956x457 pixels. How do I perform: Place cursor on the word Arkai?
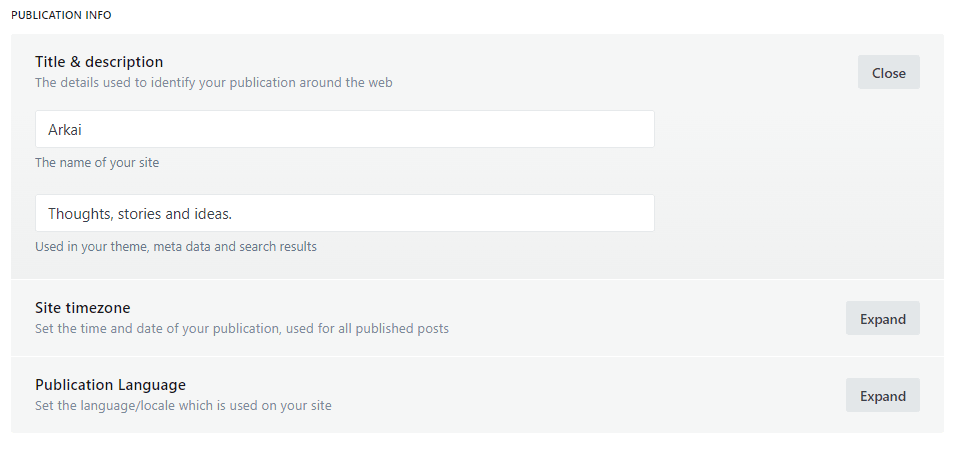pyautogui.click(x=65, y=129)
